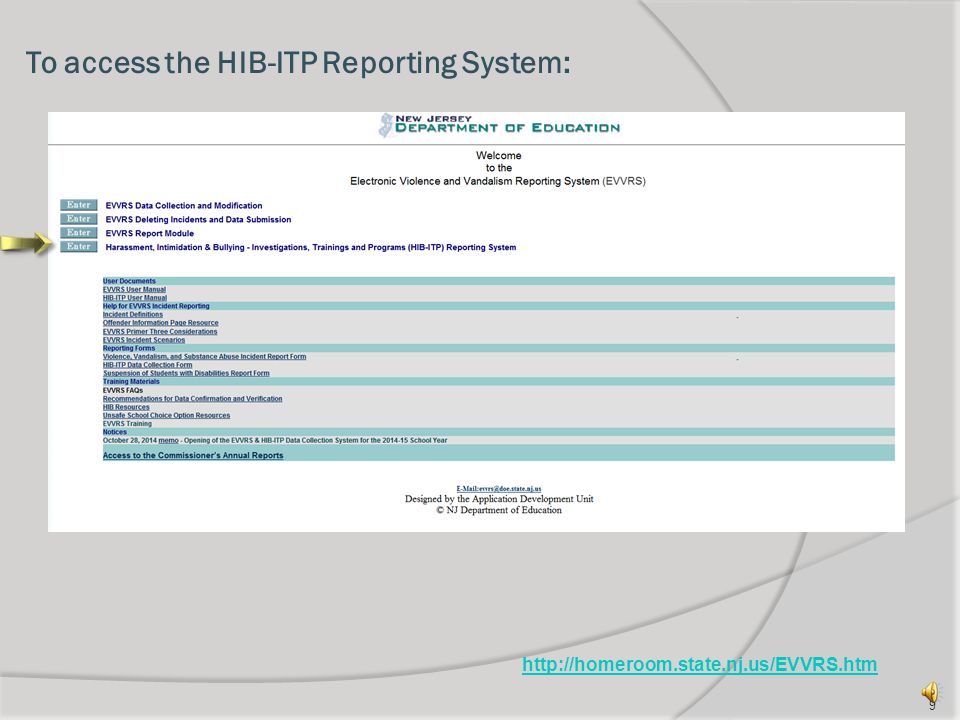Open homeroom.state.nj.us/EVVRS.htm link
Viewport: 960px width, 720px height.
[x=699, y=664]
